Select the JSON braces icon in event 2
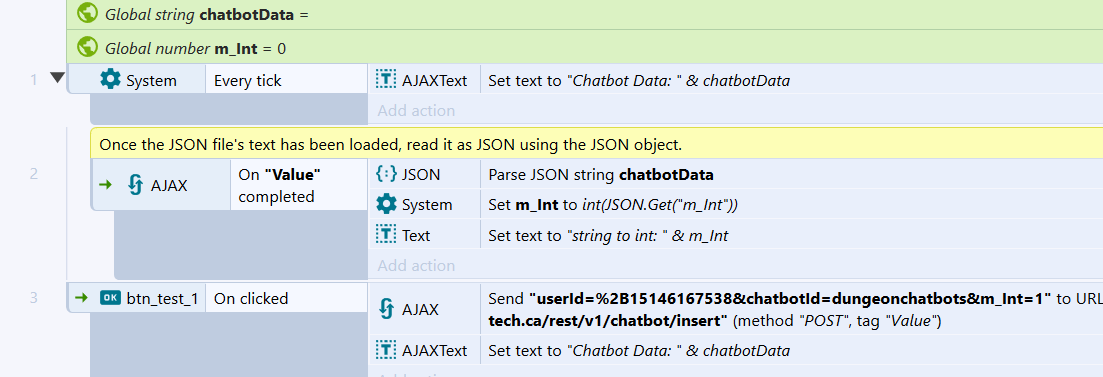1103x377 pixels. pos(385,174)
